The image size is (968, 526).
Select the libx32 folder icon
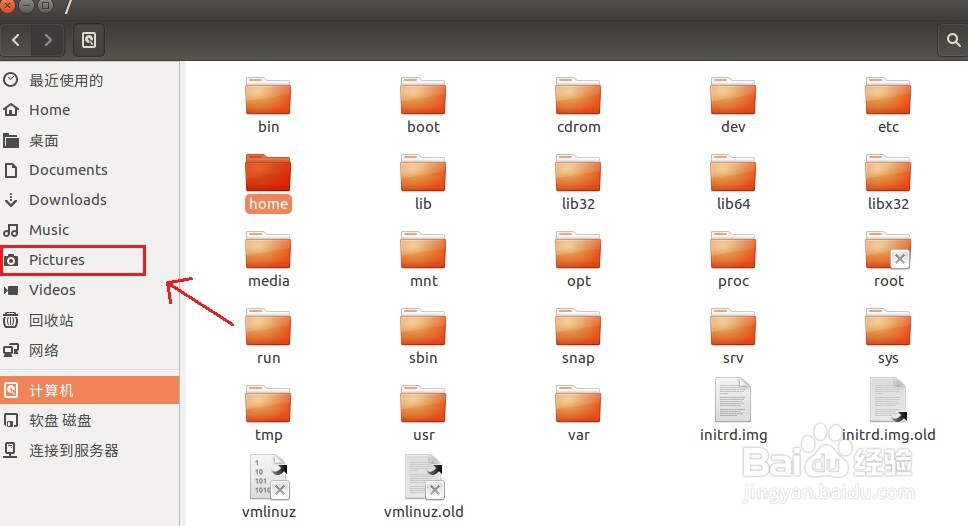tap(888, 173)
